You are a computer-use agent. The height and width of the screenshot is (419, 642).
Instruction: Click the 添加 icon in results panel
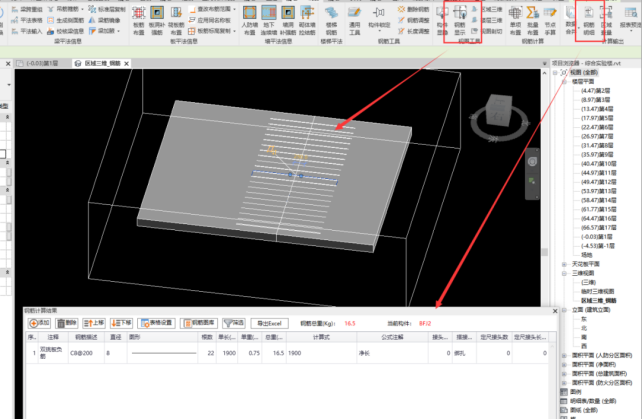tap(41, 323)
